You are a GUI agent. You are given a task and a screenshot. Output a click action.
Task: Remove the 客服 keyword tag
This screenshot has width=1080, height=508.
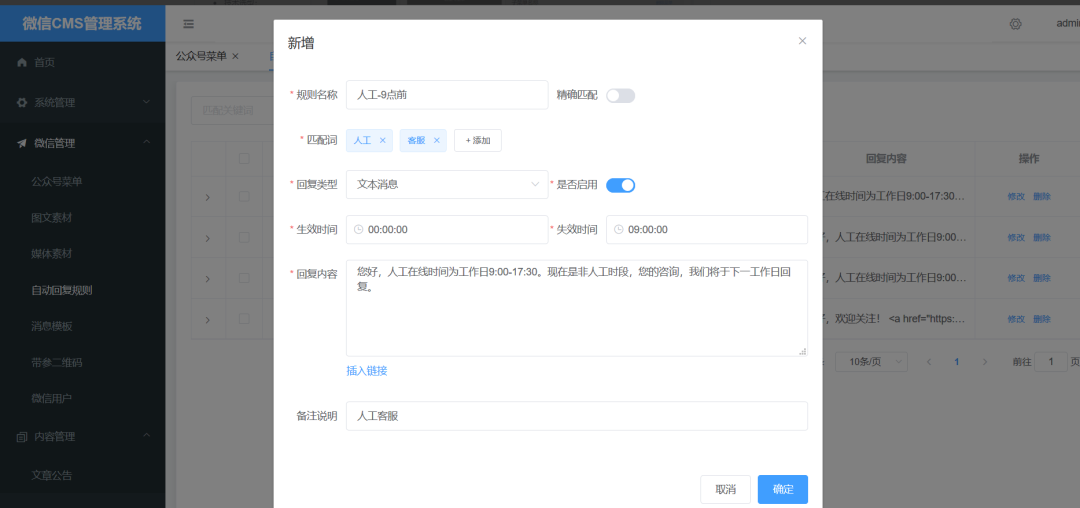tap(436, 140)
